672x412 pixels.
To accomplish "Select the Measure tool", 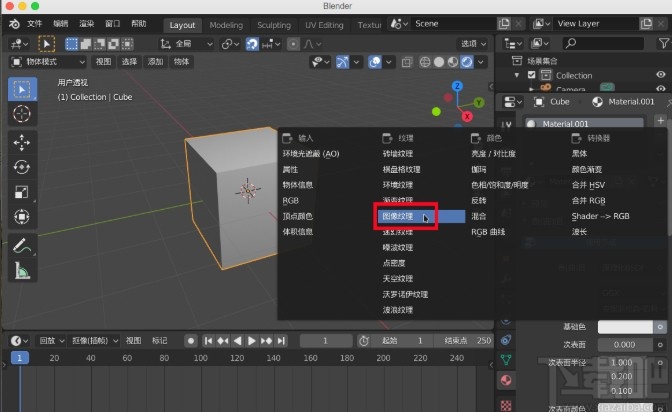I will (22, 269).
